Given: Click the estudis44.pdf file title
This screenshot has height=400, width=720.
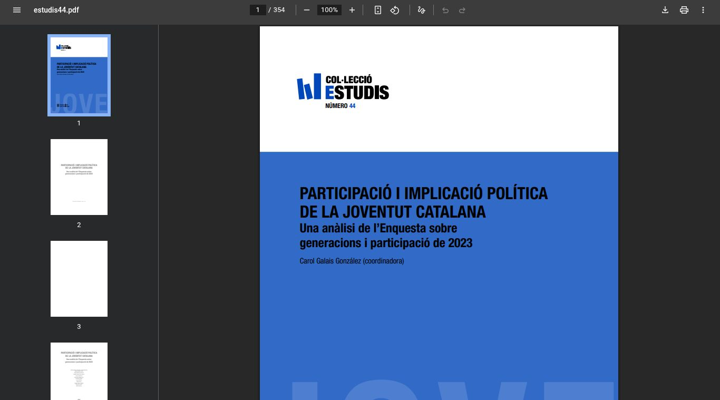Looking at the screenshot, I should [56, 10].
